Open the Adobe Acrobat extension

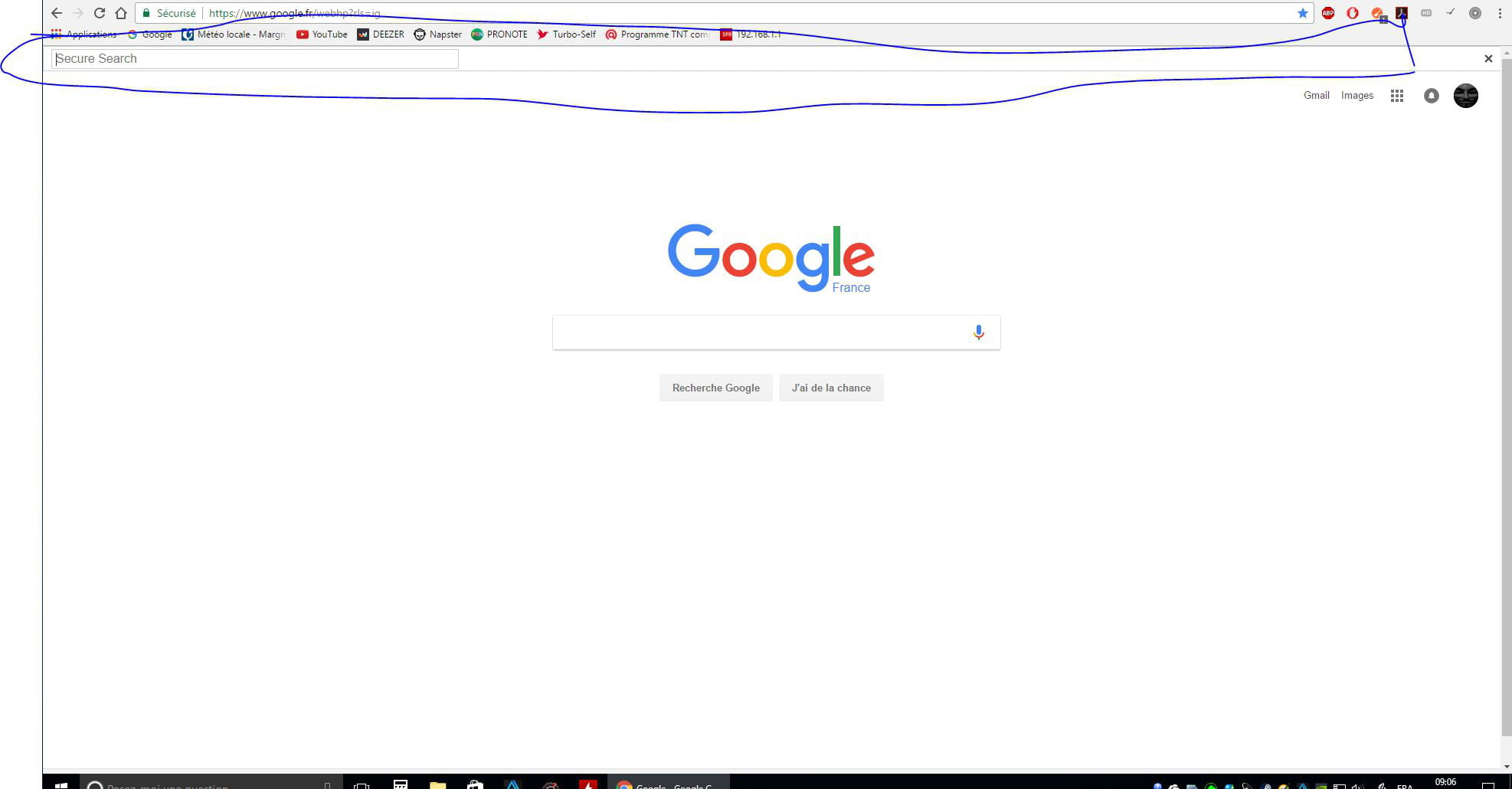click(1402, 13)
